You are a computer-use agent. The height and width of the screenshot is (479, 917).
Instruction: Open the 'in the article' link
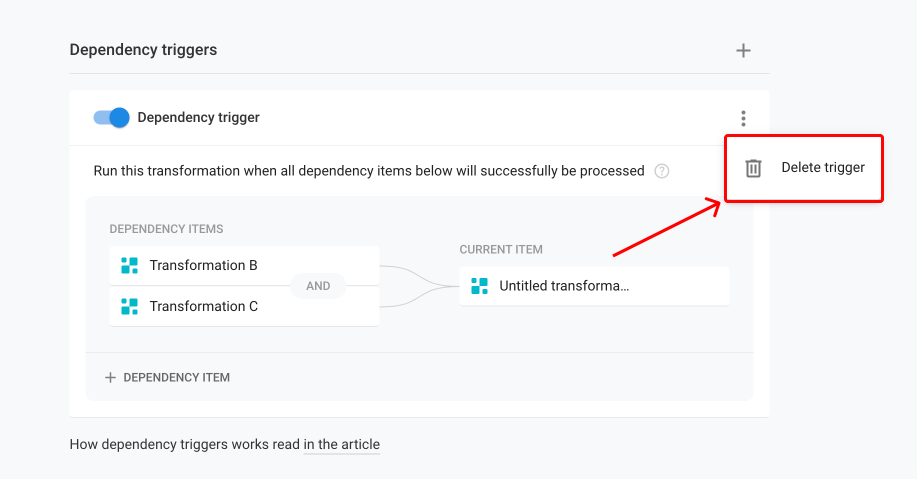[342, 444]
